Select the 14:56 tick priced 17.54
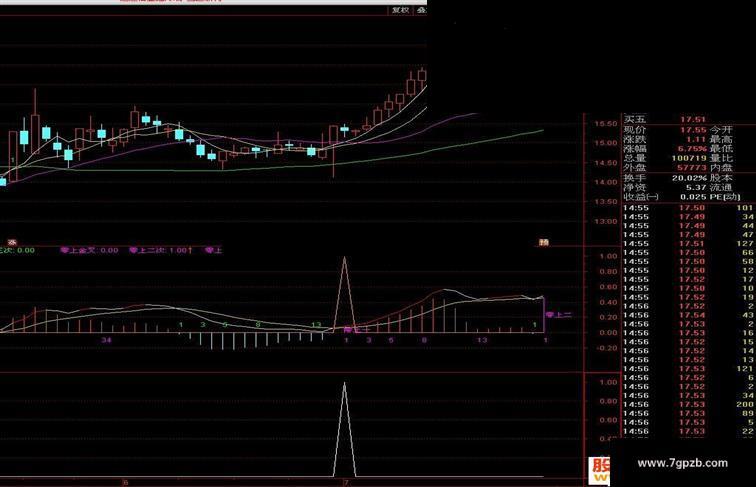Screen dimensions: 756x487 (688, 315)
